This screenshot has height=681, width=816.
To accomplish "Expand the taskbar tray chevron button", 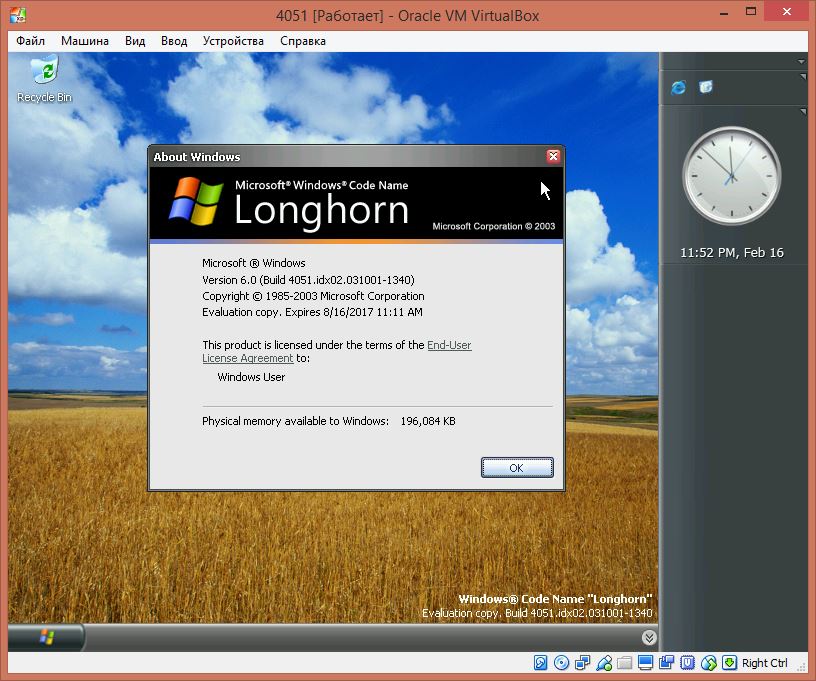I will pos(649,637).
